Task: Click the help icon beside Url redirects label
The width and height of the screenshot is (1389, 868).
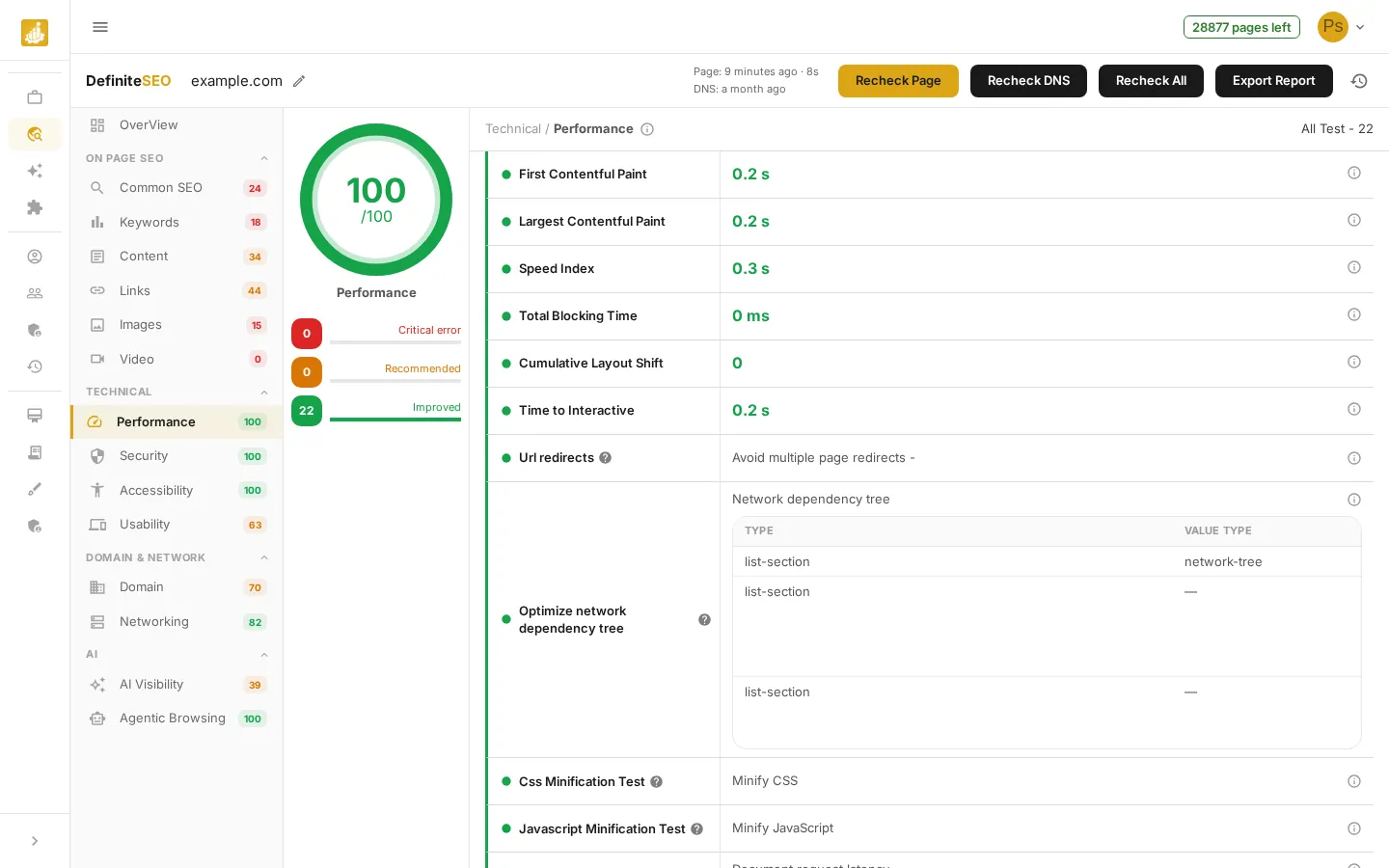Action: [605, 458]
